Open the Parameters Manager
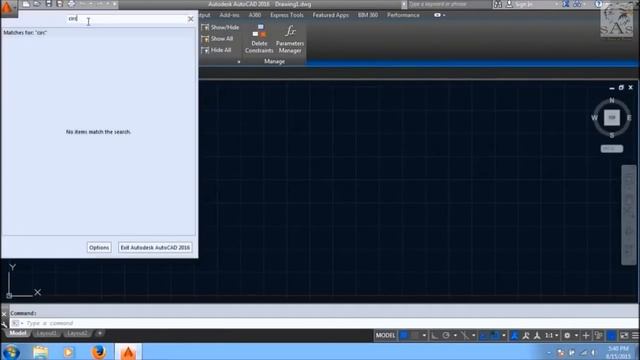The height and width of the screenshot is (360, 640). (290, 39)
